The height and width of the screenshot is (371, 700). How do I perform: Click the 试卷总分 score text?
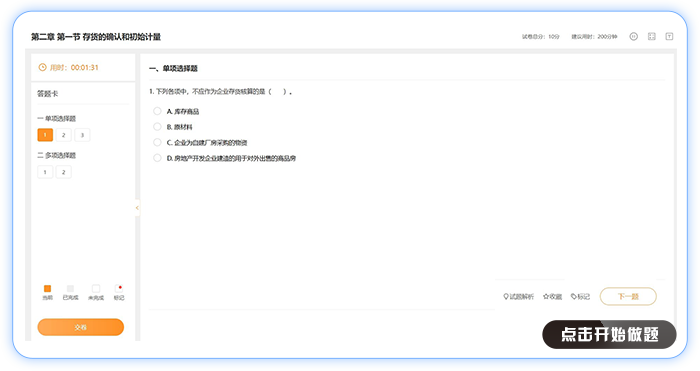tap(541, 37)
